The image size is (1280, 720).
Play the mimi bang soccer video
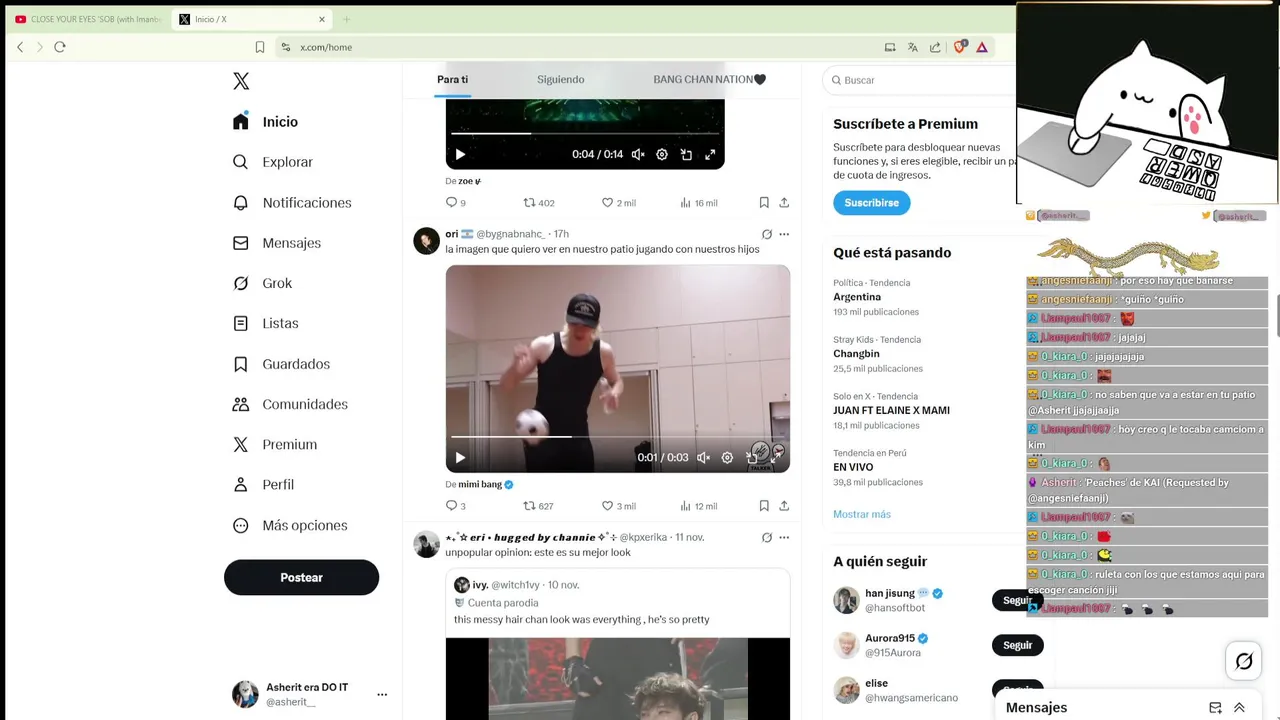click(x=460, y=458)
